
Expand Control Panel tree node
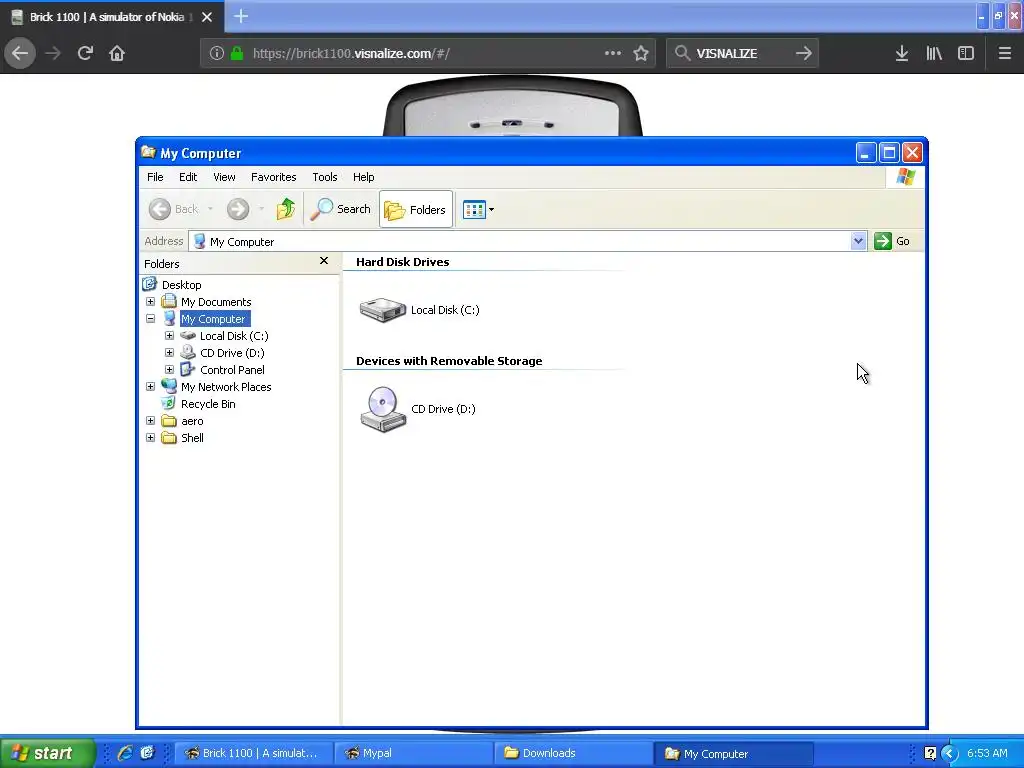(x=169, y=370)
